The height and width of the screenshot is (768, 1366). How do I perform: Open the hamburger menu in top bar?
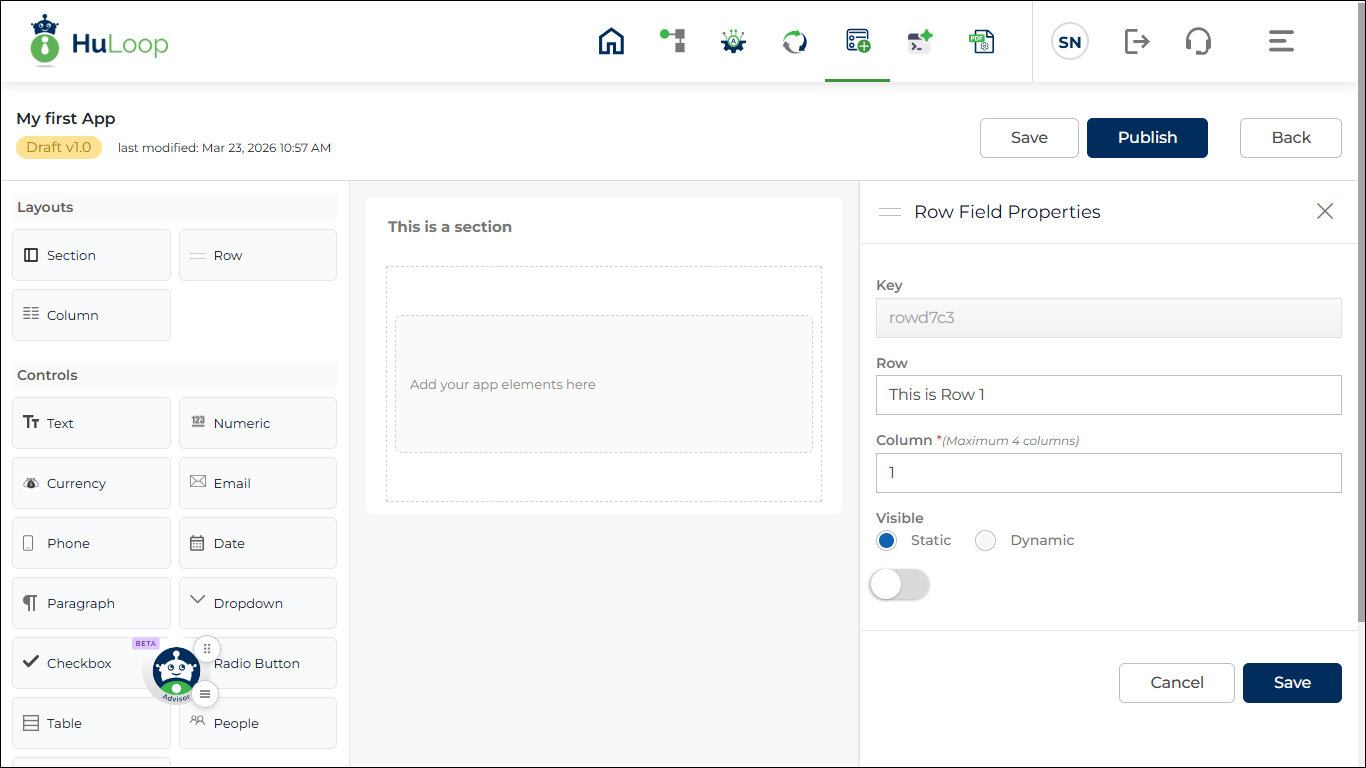pyautogui.click(x=1281, y=41)
